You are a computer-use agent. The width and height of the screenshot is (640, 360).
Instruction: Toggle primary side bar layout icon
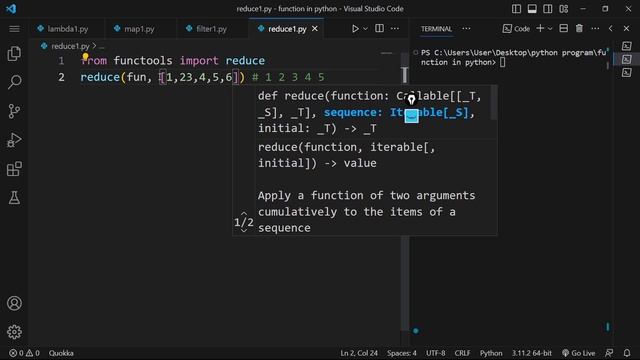click(516, 9)
